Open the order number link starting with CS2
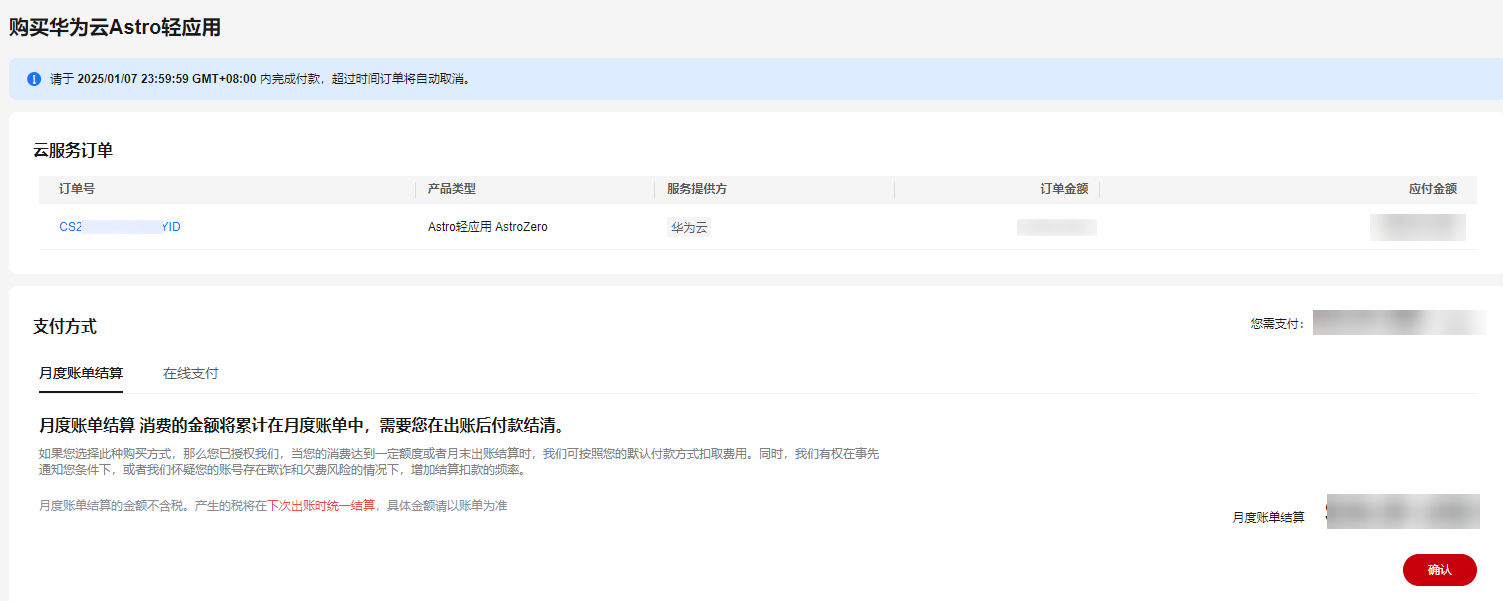Screen dimensions: 1503x601 click(x=120, y=227)
